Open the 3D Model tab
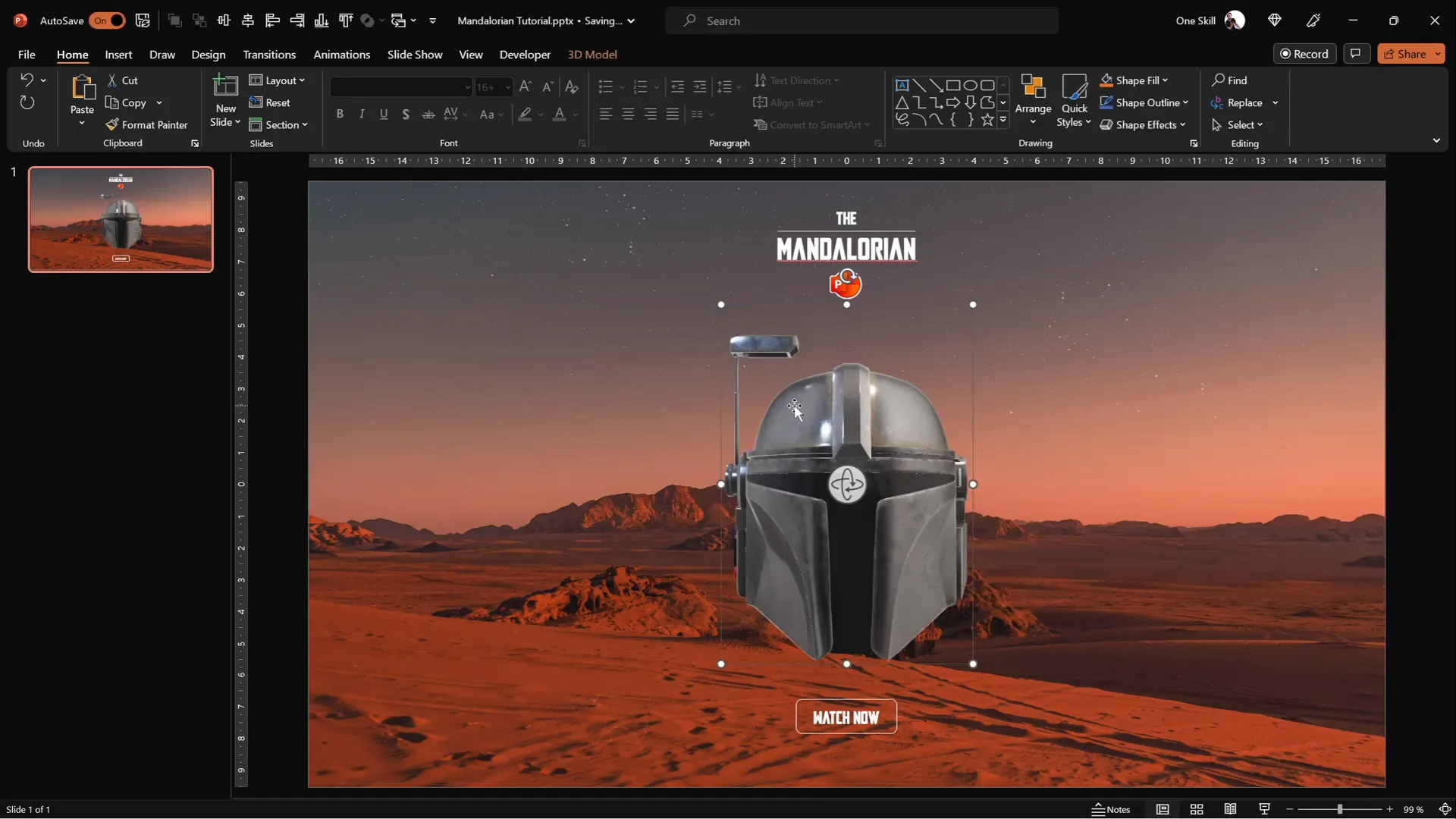Viewport: 1456px width, 819px height. 592,54
